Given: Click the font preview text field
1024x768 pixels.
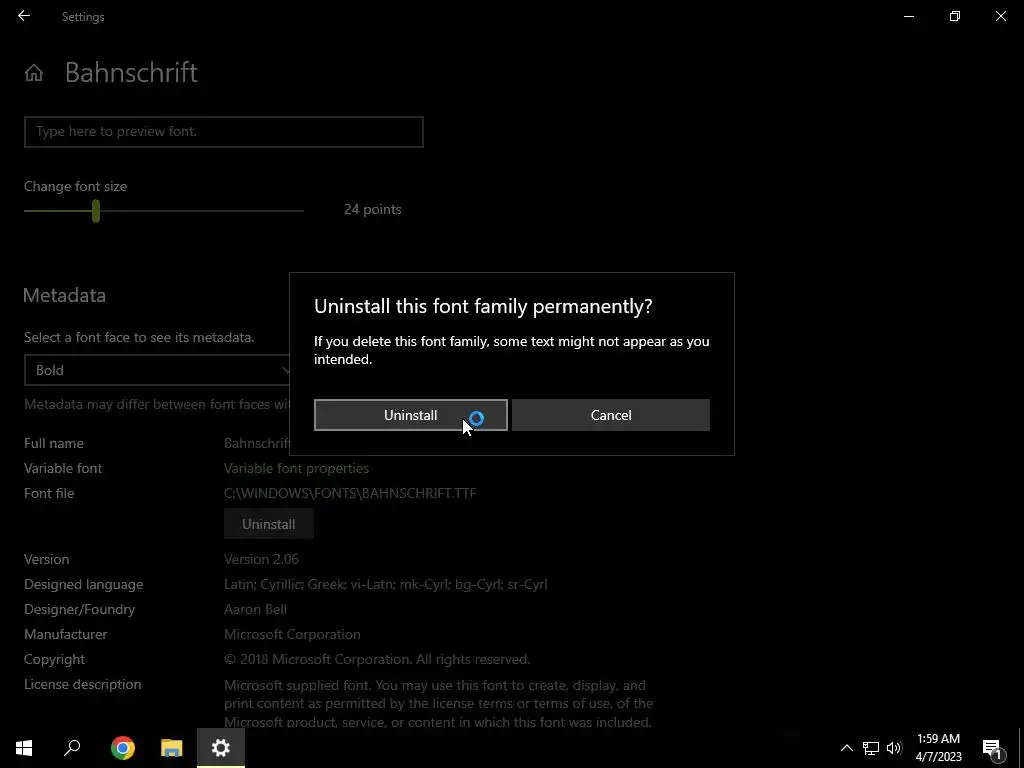Looking at the screenshot, I should click(224, 132).
